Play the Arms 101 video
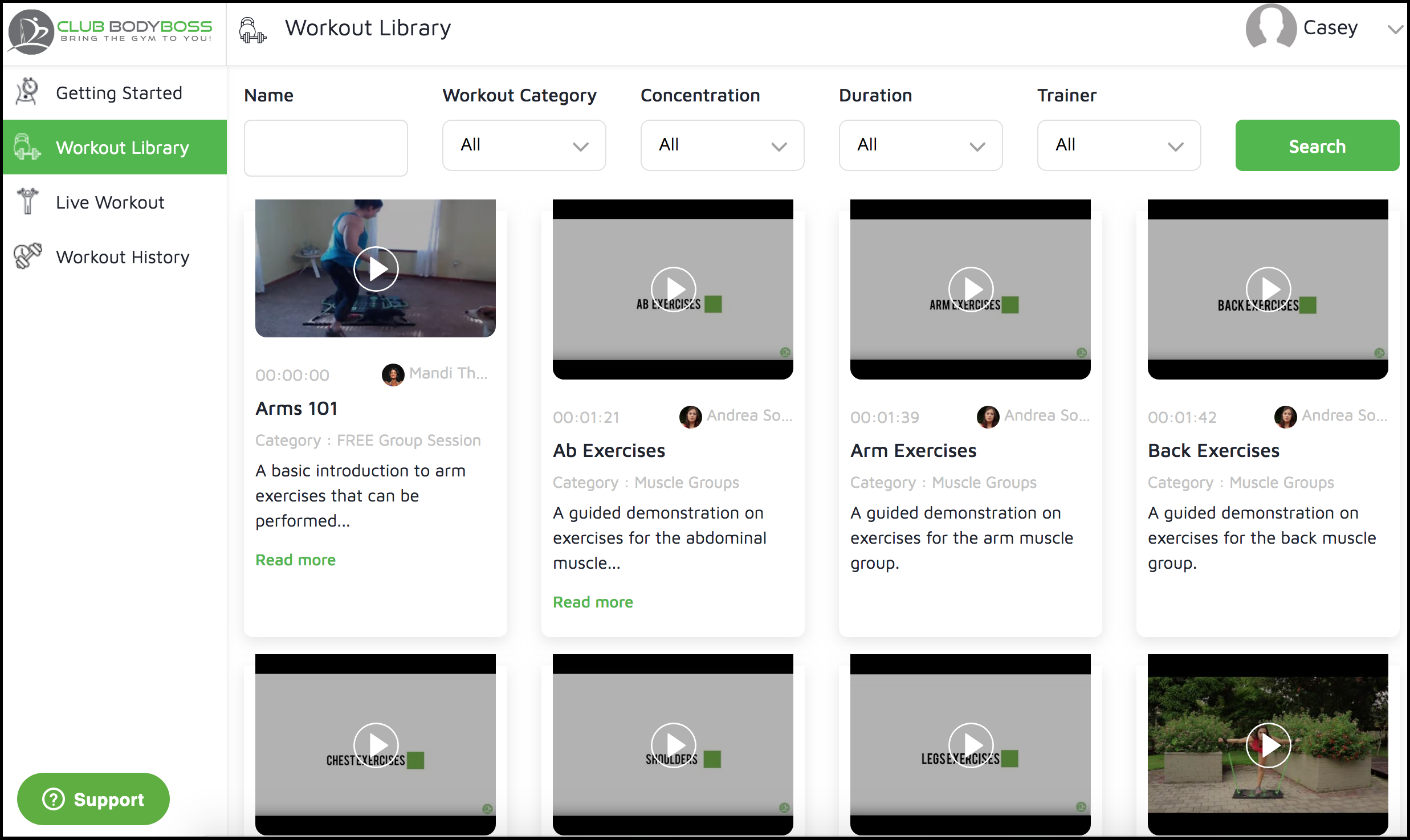 pos(376,268)
